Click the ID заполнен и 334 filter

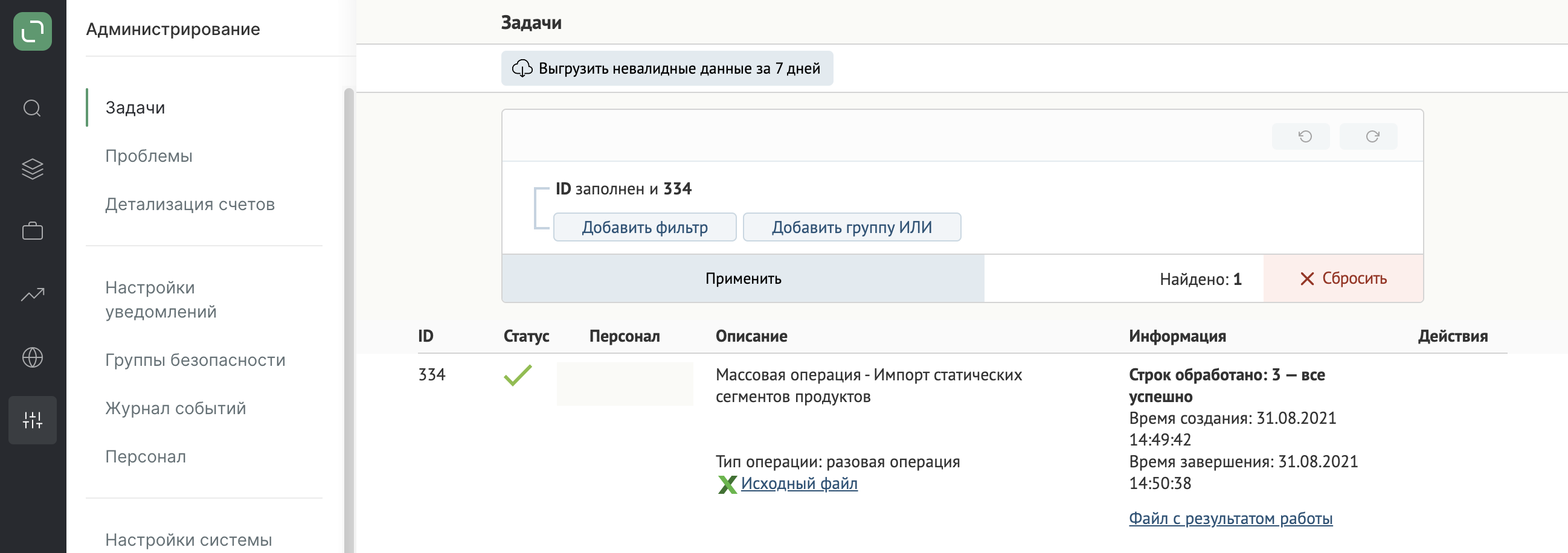623,188
